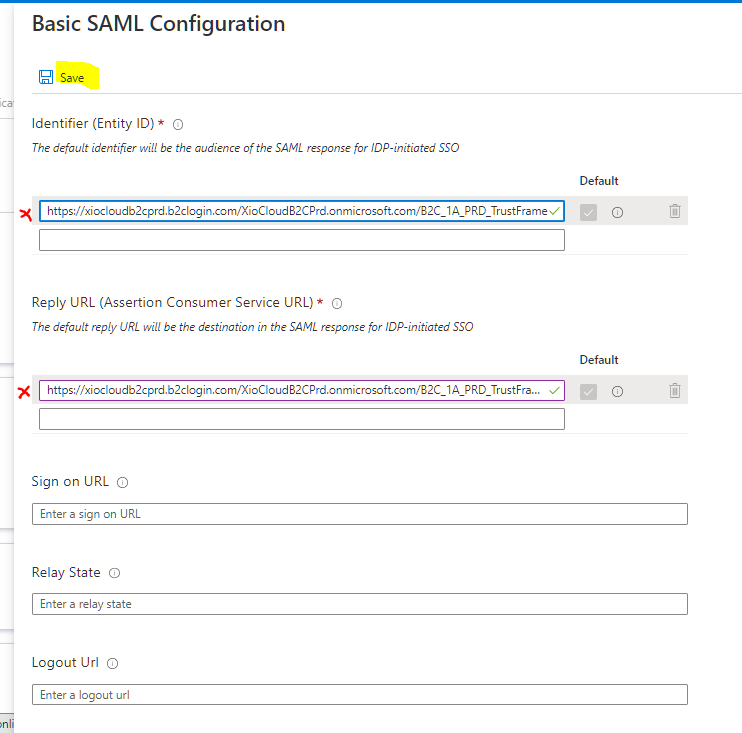Click 'The default identifier will be the audience' description
The image size is (742, 733).
(246, 148)
